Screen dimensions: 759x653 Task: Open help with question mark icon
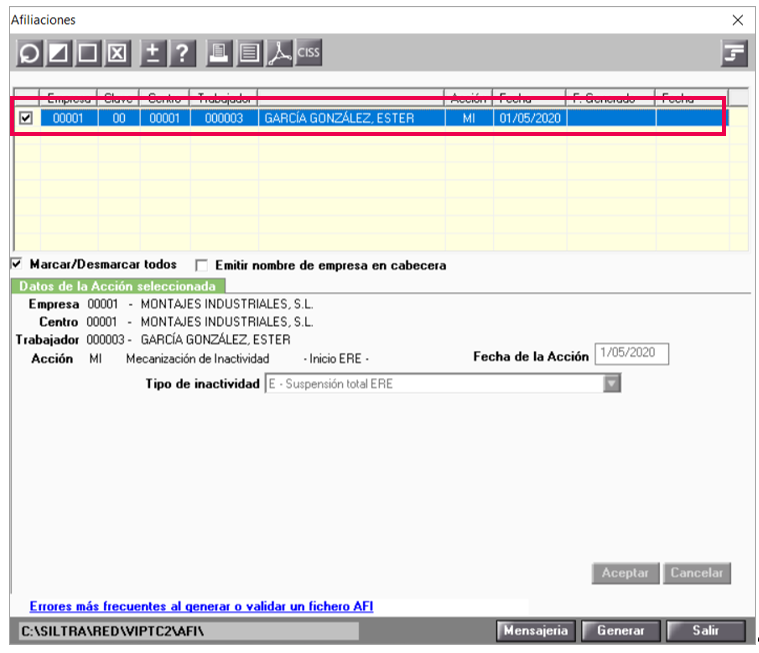182,53
